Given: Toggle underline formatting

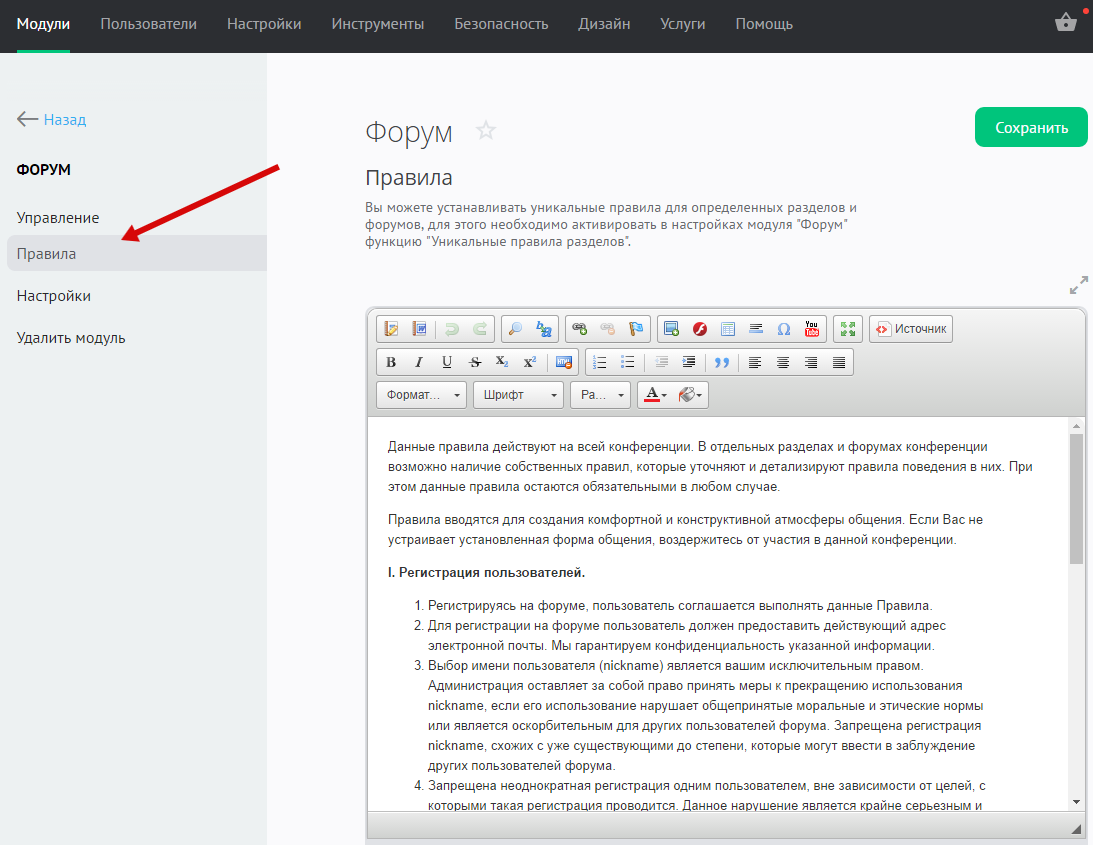Looking at the screenshot, I should click(447, 362).
